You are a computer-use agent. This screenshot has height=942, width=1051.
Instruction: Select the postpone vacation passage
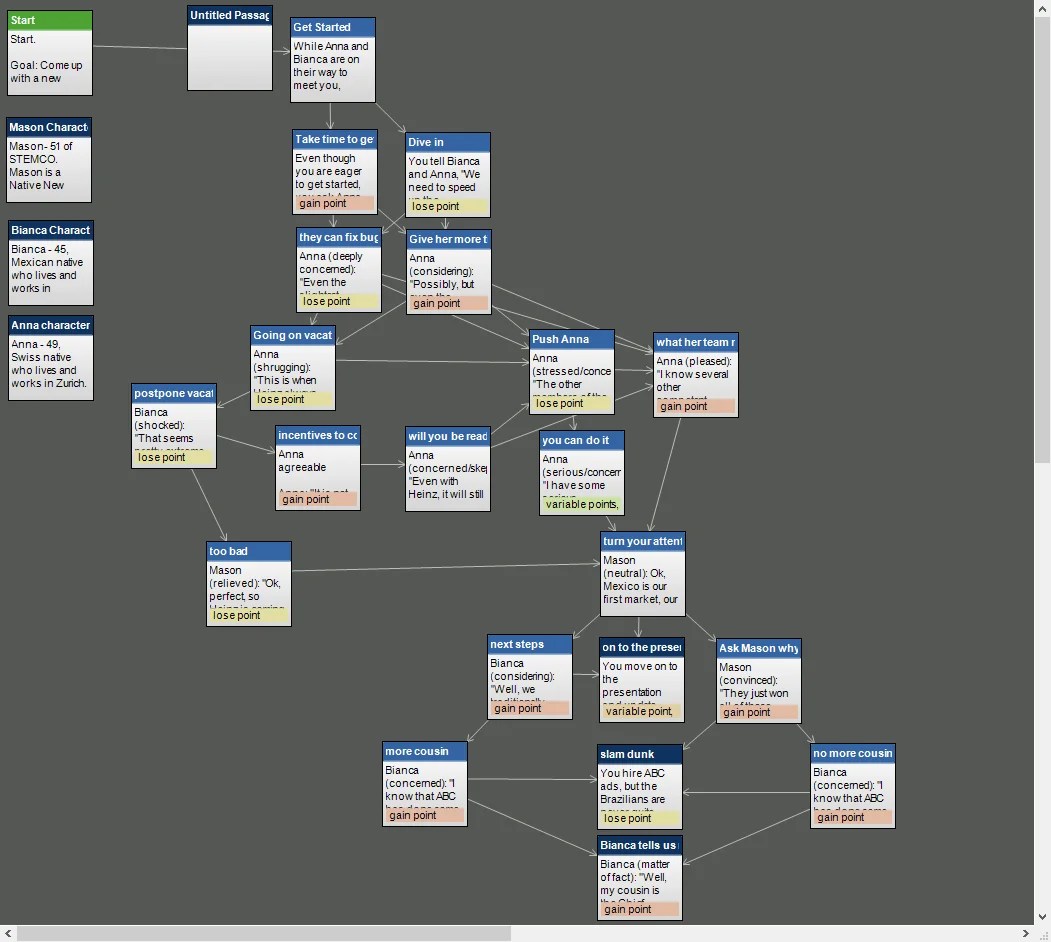pyautogui.click(x=174, y=426)
